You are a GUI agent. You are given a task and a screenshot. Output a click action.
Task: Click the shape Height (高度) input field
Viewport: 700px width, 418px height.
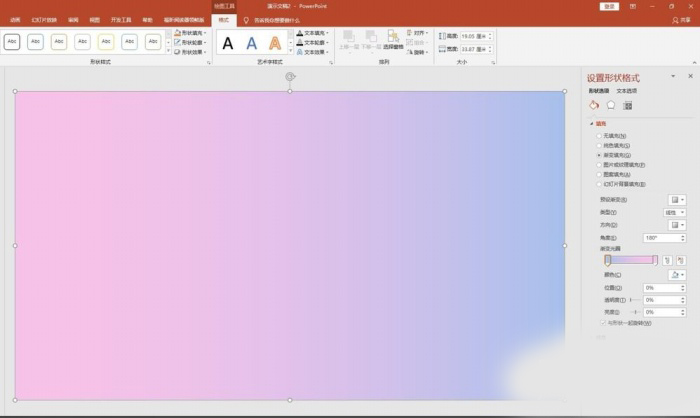pos(473,36)
